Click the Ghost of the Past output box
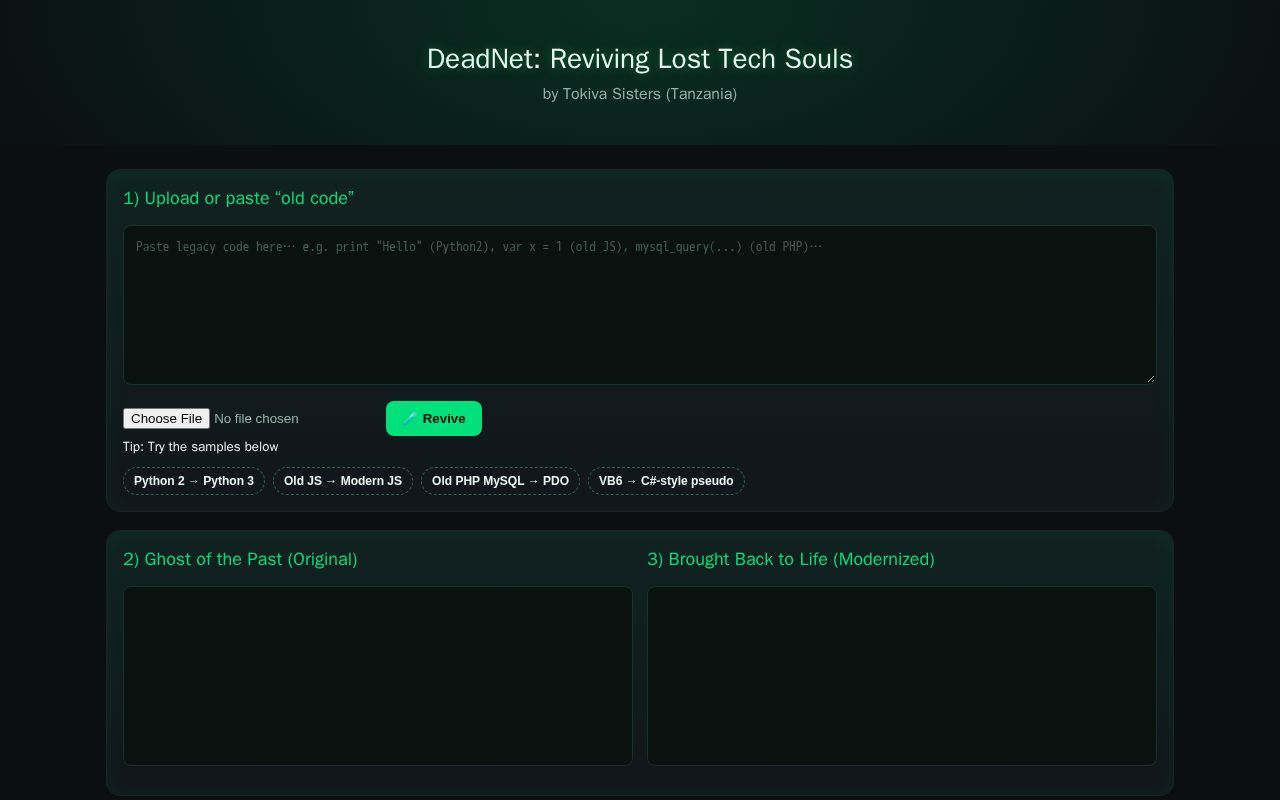1280x800 pixels. click(378, 676)
